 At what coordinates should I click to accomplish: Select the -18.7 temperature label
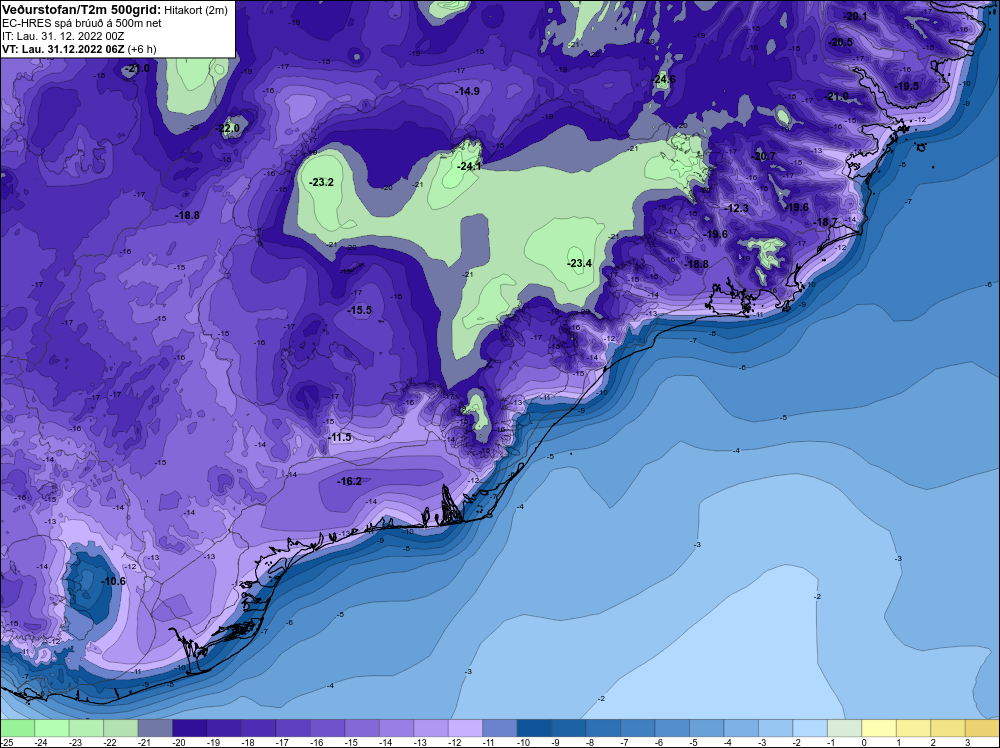[x=826, y=223]
